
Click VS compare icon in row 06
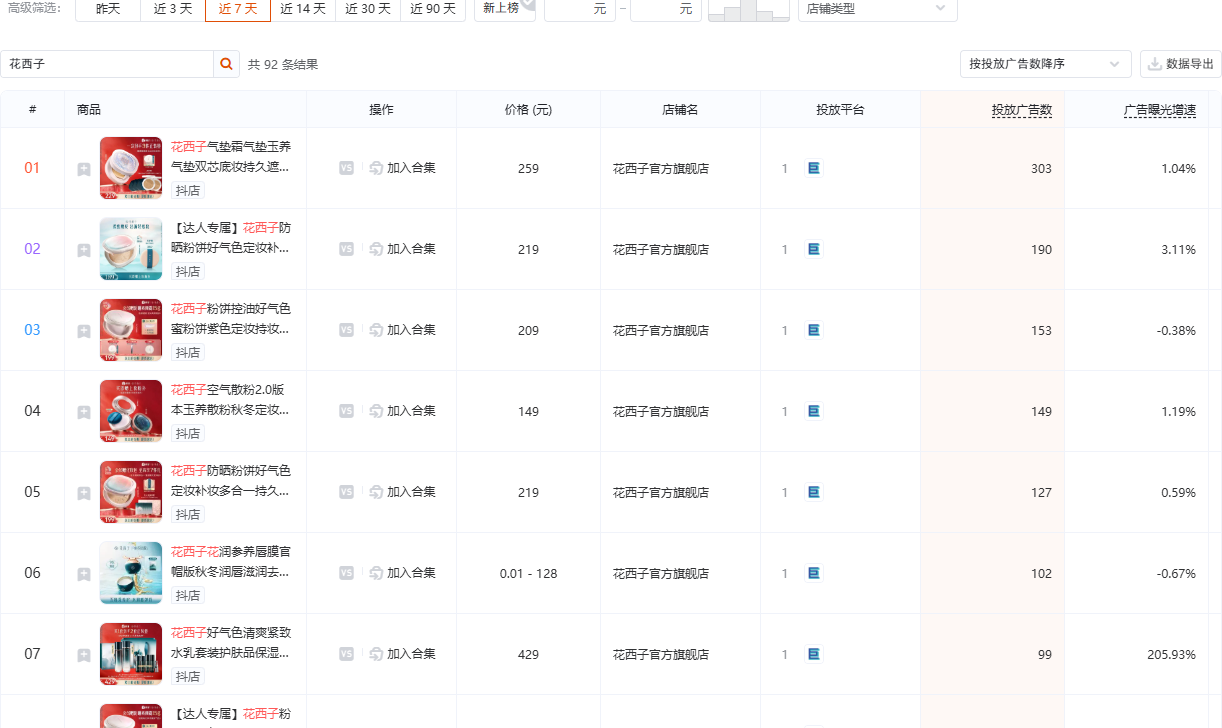[346, 573]
